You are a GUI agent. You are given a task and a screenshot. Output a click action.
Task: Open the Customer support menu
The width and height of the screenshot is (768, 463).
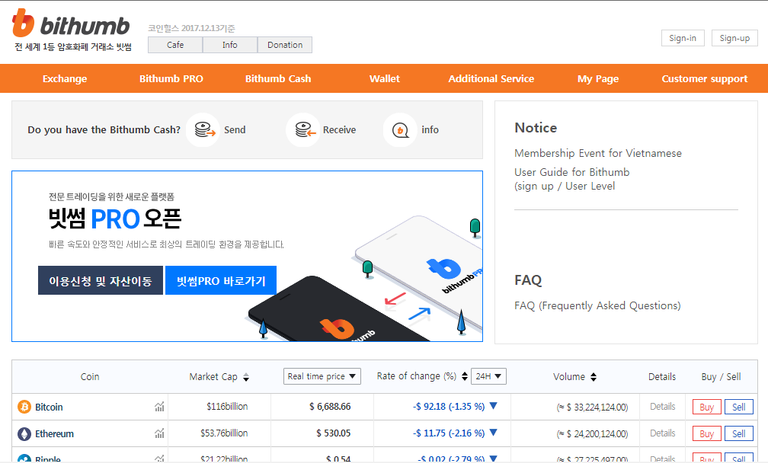pos(704,78)
